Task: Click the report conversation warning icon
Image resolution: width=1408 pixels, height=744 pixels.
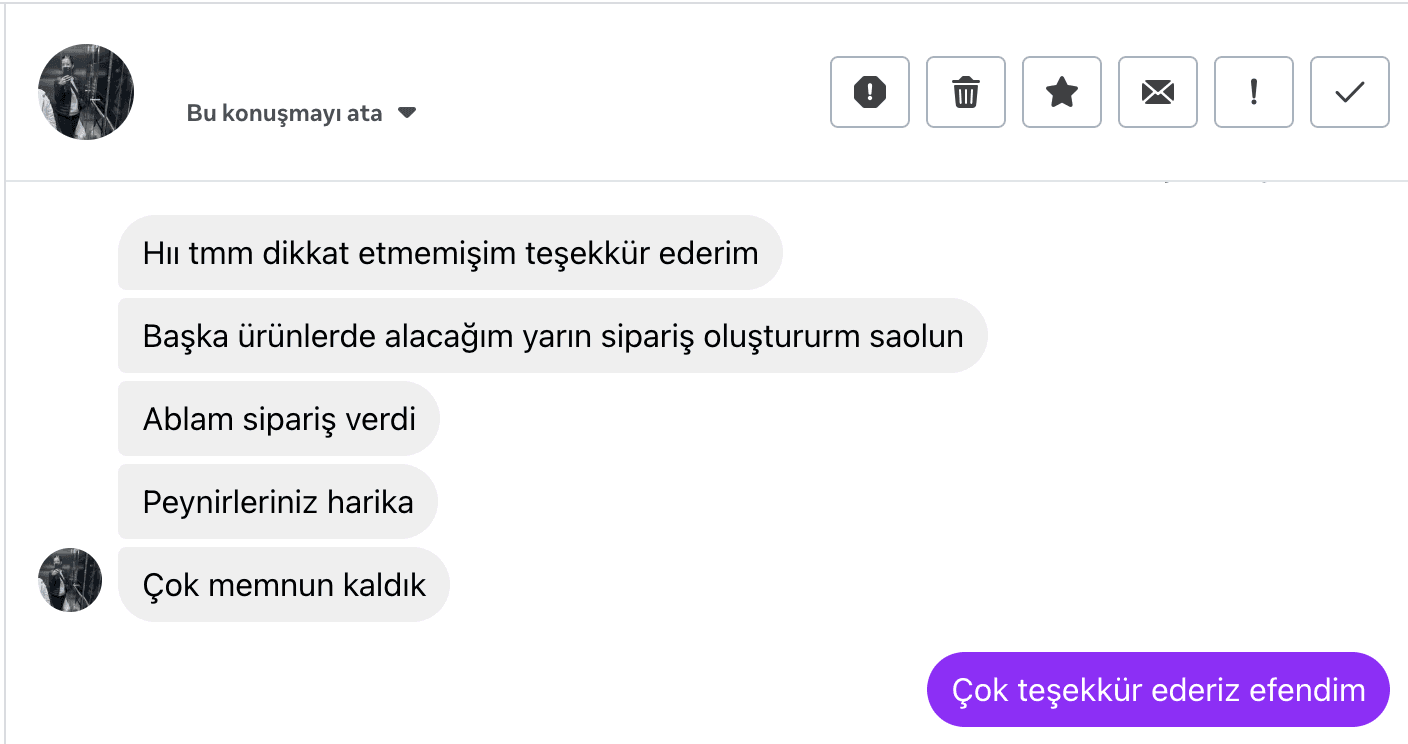Action: (x=869, y=92)
